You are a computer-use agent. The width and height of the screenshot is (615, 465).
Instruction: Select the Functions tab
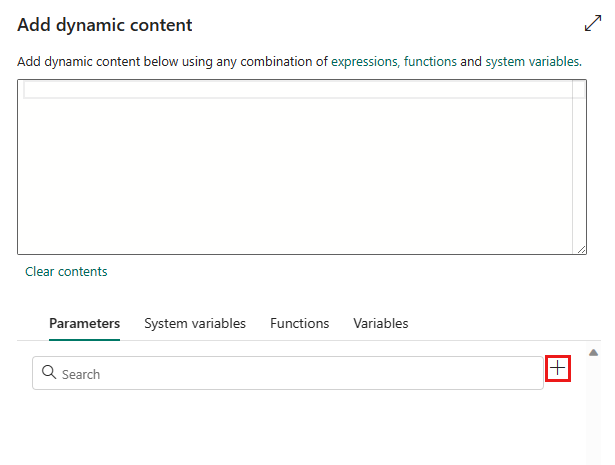(x=299, y=323)
